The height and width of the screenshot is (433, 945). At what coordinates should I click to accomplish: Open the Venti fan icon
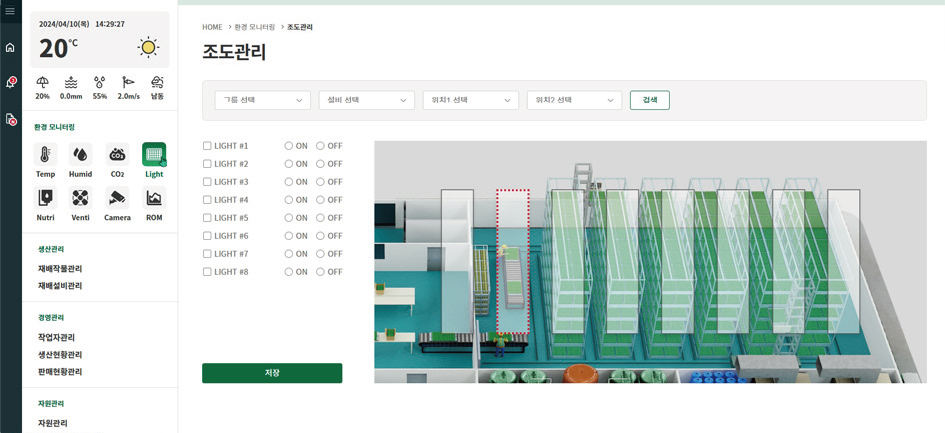click(x=80, y=198)
